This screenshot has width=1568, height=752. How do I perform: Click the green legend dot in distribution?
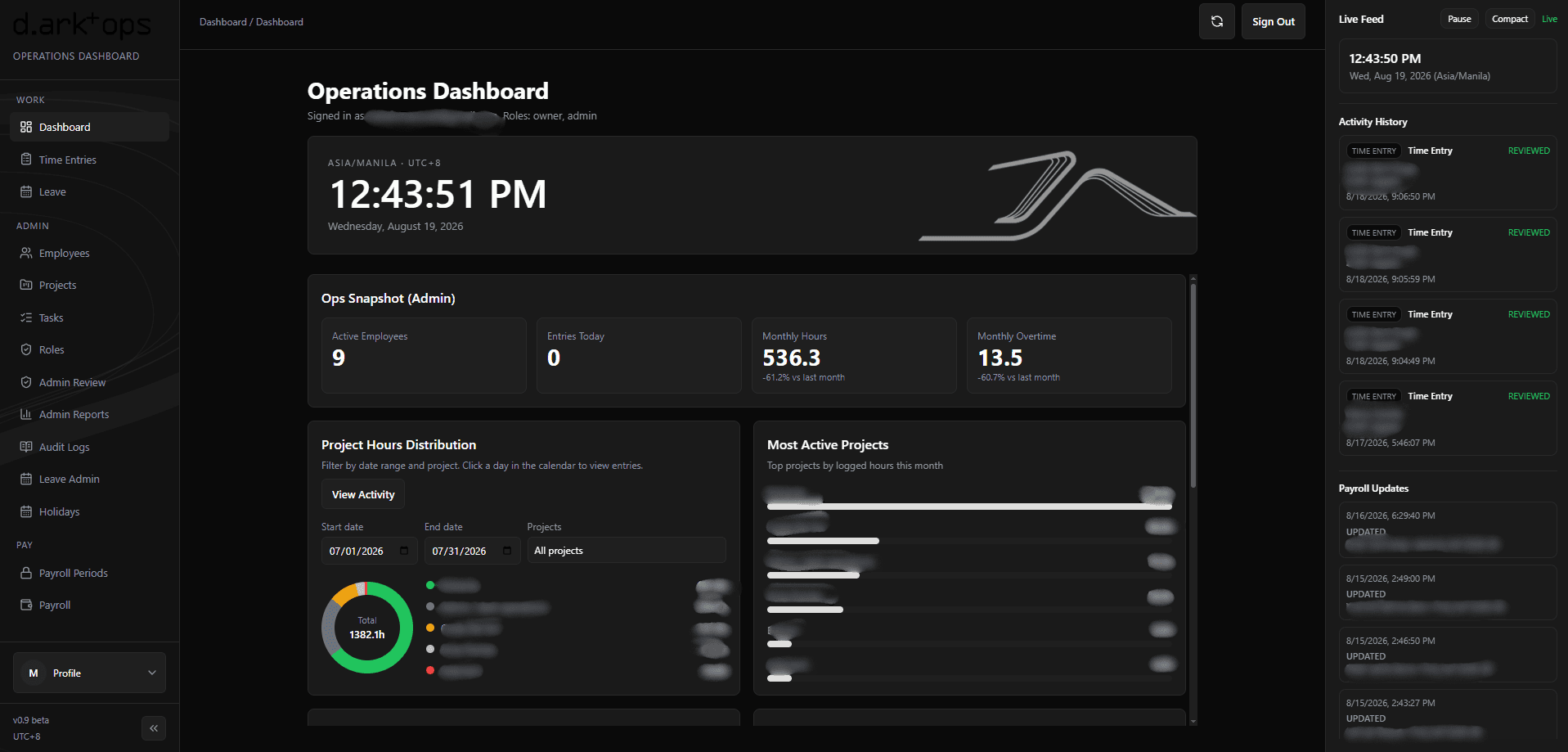(430, 585)
